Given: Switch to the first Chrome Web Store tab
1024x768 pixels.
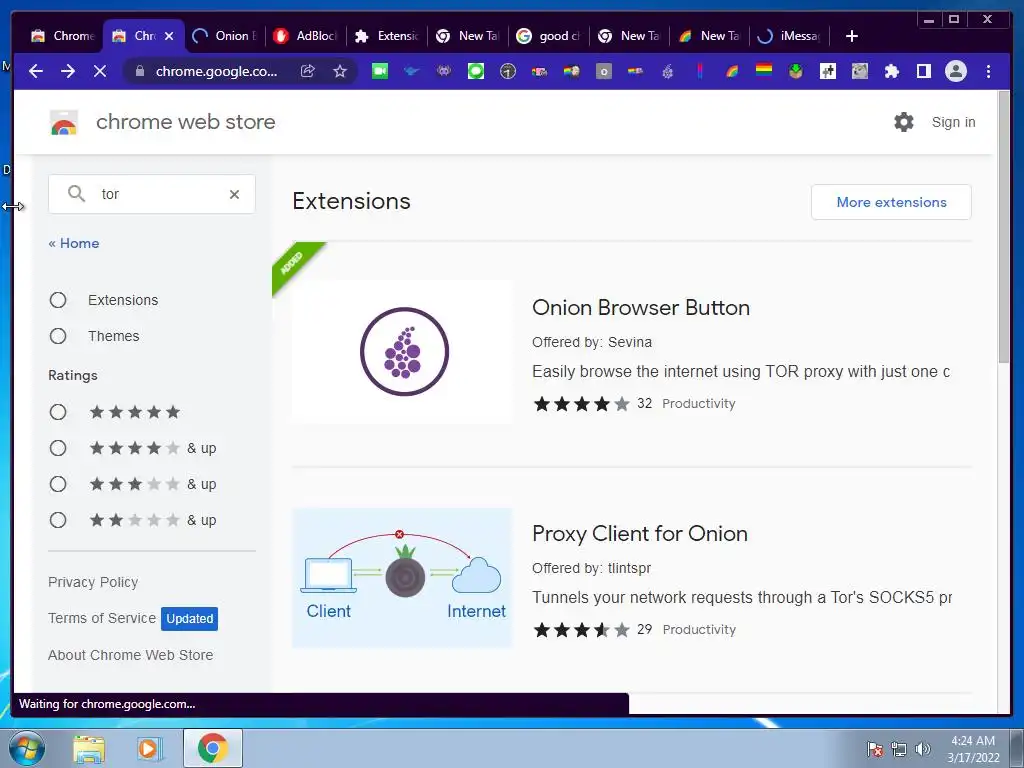Looking at the screenshot, I should (x=63, y=36).
